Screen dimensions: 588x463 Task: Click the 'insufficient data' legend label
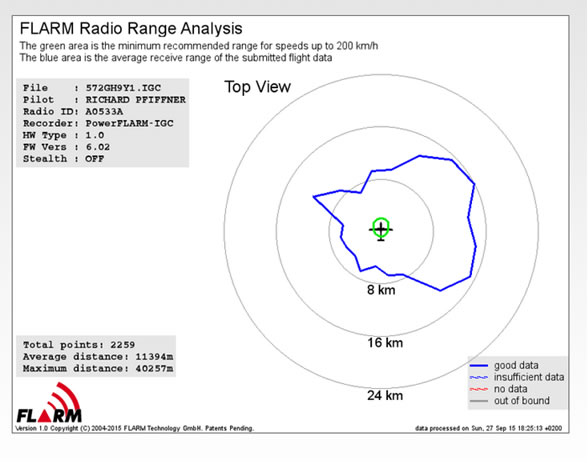[x=529, y=377]
